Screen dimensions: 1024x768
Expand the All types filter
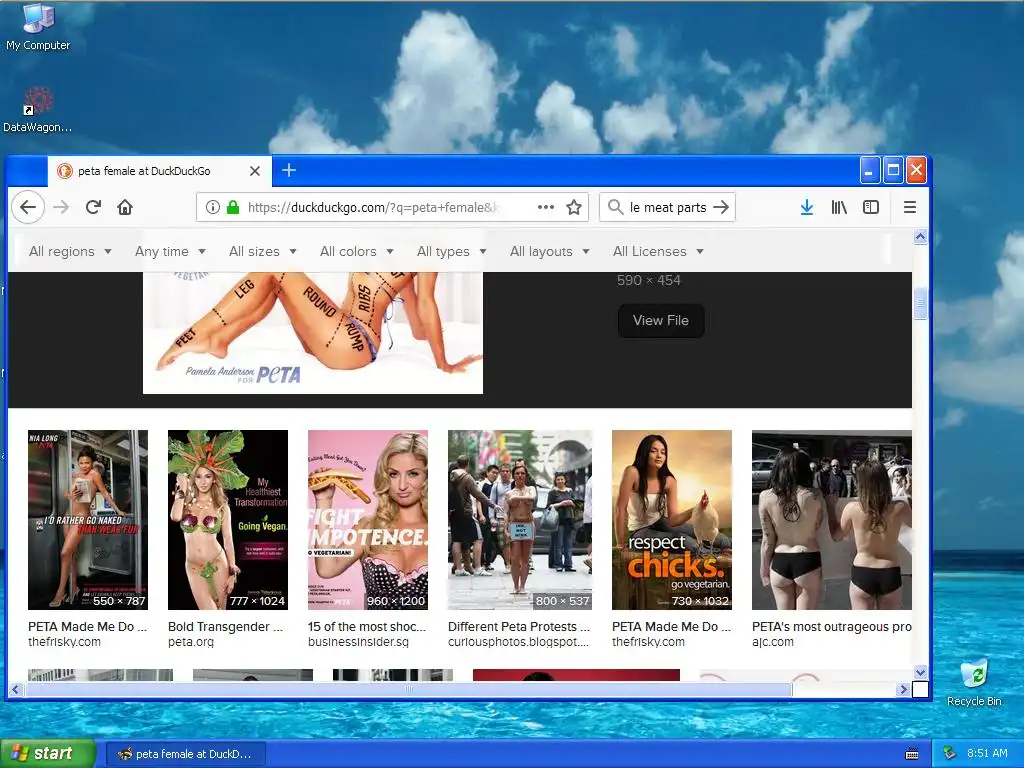(452, 251)
